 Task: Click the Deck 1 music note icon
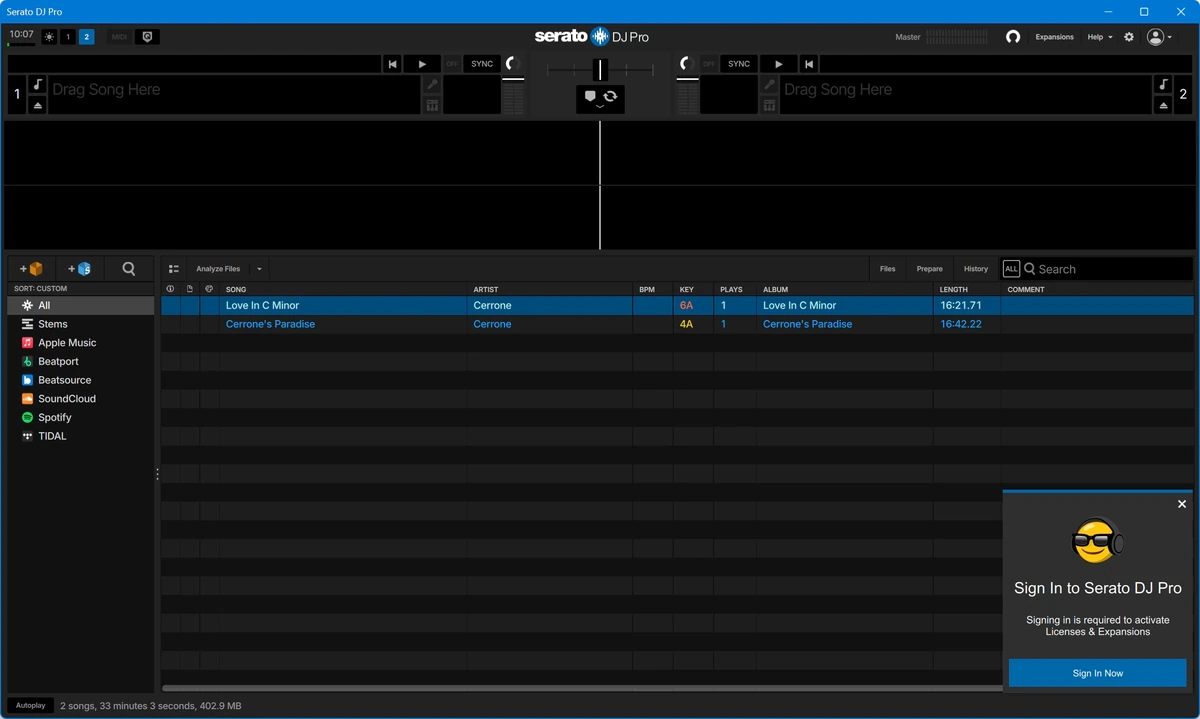(37, 84)
